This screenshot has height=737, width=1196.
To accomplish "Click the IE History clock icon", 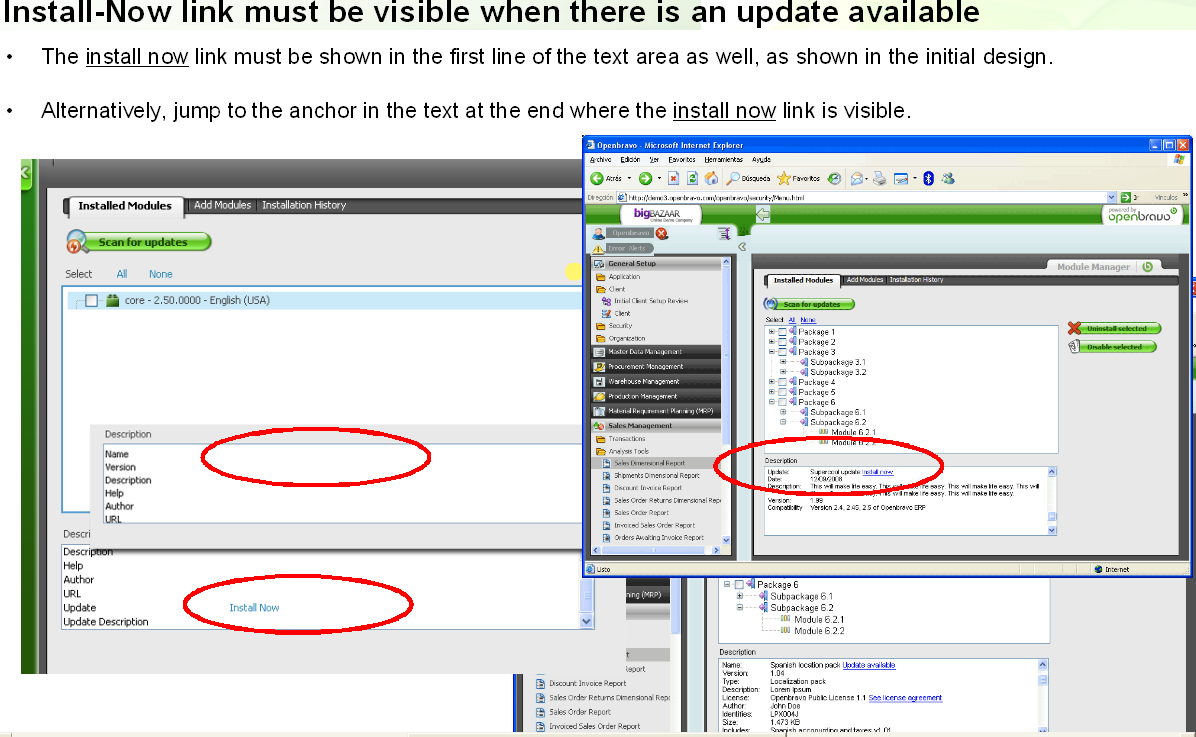I will pyautogui.click(x=834, y=179).
